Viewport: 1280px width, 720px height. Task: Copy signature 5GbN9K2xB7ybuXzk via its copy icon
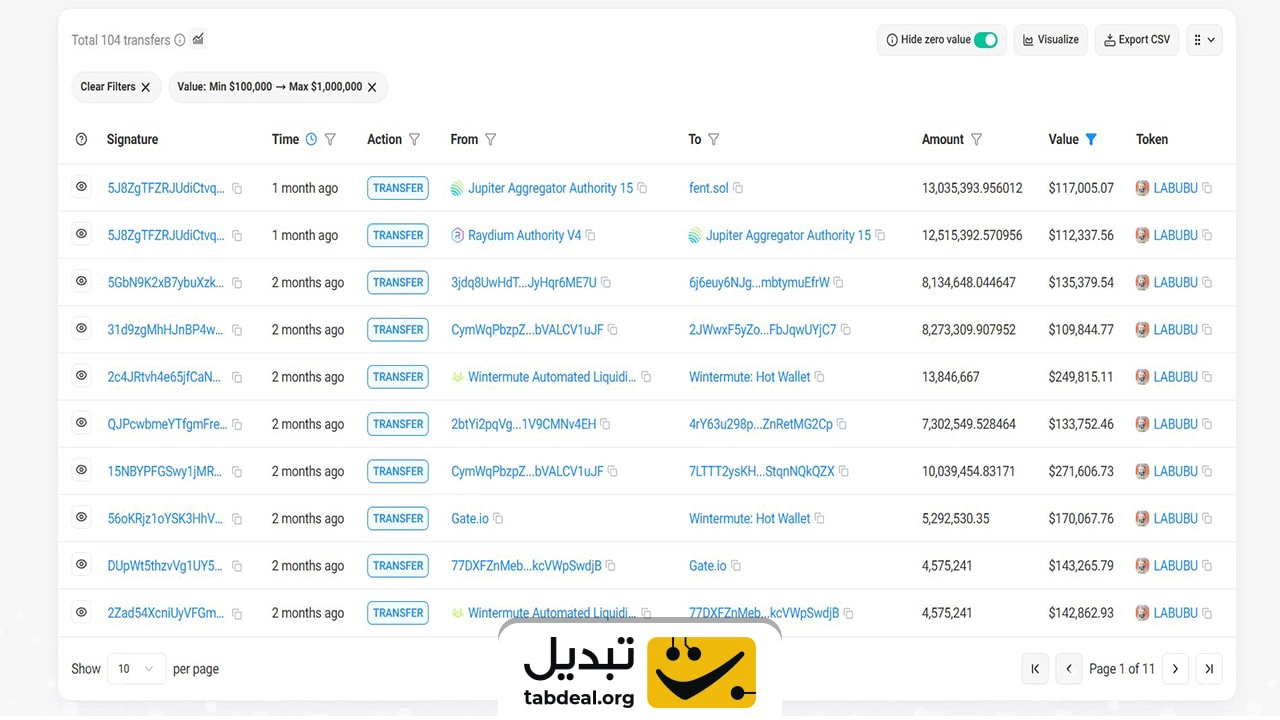click(237, 283)
